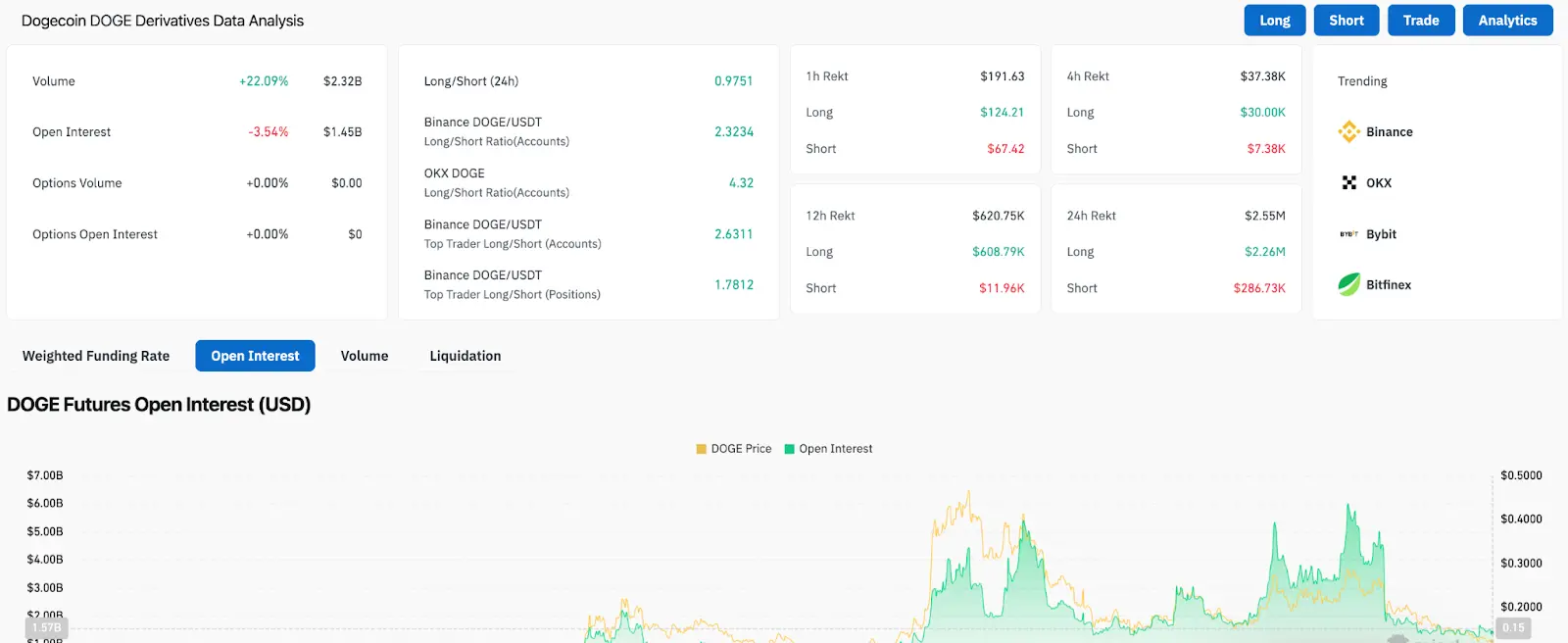This screenshot has height=643, width=1568.
Task: Click the Long/Short (24h) ratio row
Action: coord(588,81)
